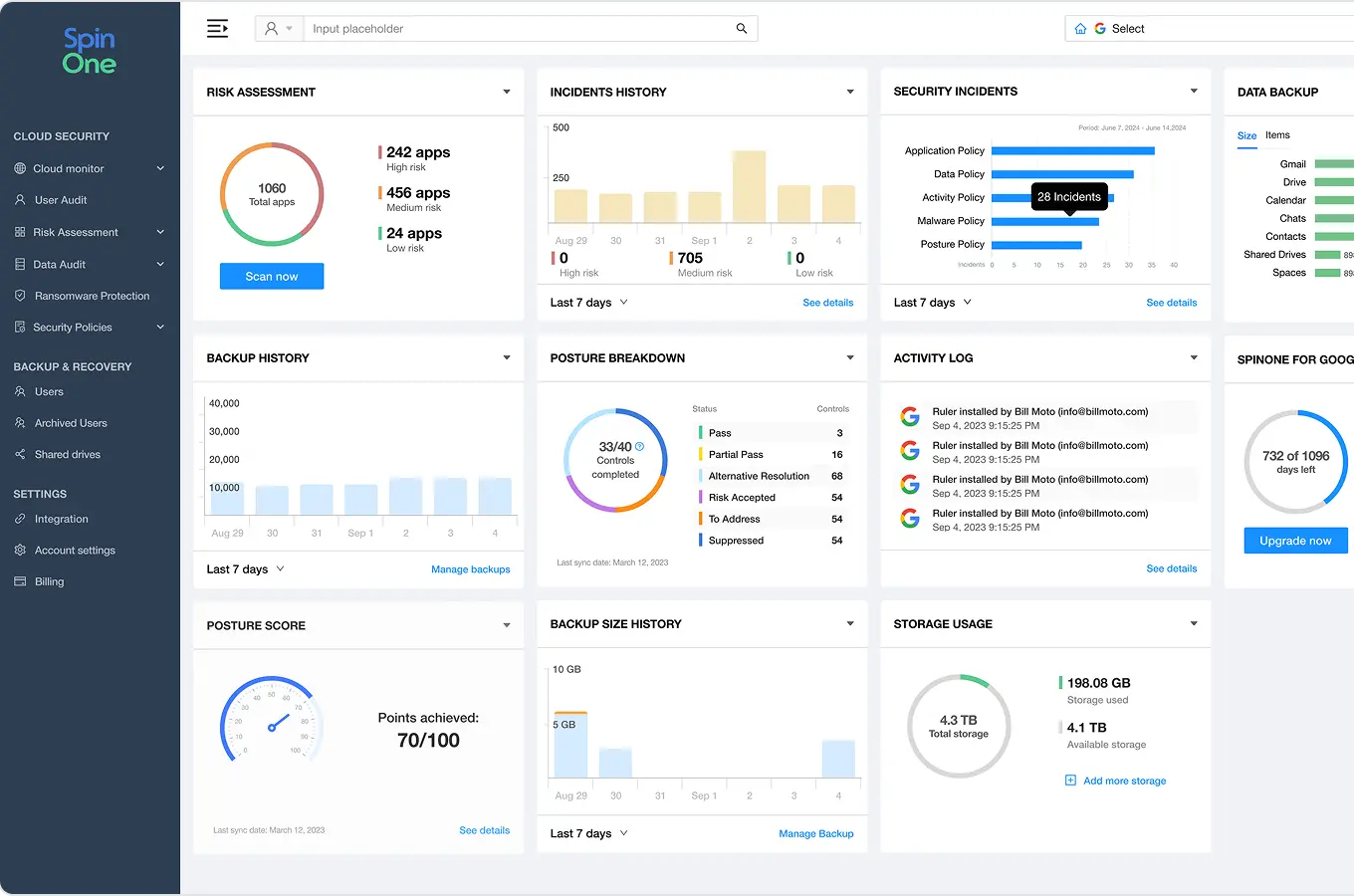Click the search magnifier icon
The image size is (1354, 896).
(742, 29)
